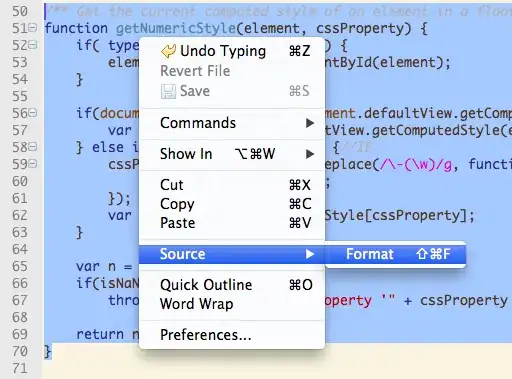Click line number 71 in the gutter

(x=20, y=368)
